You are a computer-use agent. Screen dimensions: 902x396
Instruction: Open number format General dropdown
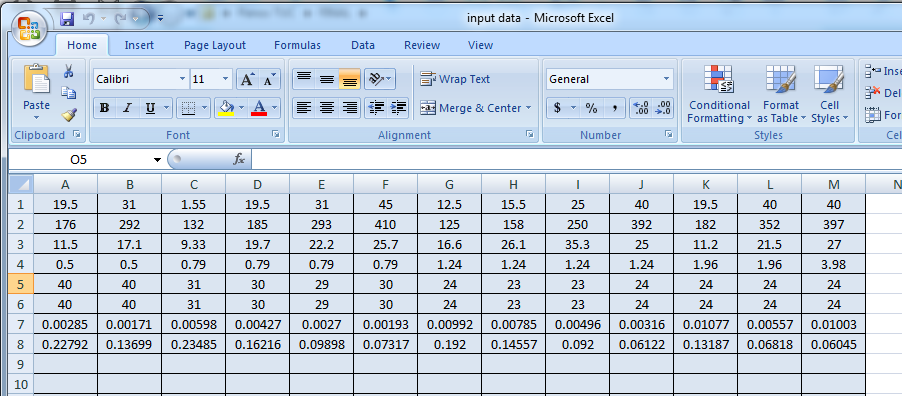click(667, 79)
